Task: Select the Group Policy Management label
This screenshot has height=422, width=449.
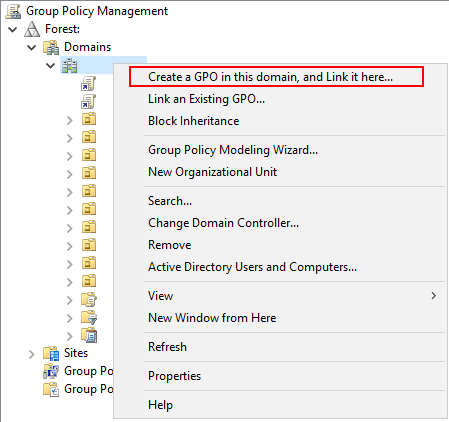Action: pyautogui.click(x=97, y=11)
